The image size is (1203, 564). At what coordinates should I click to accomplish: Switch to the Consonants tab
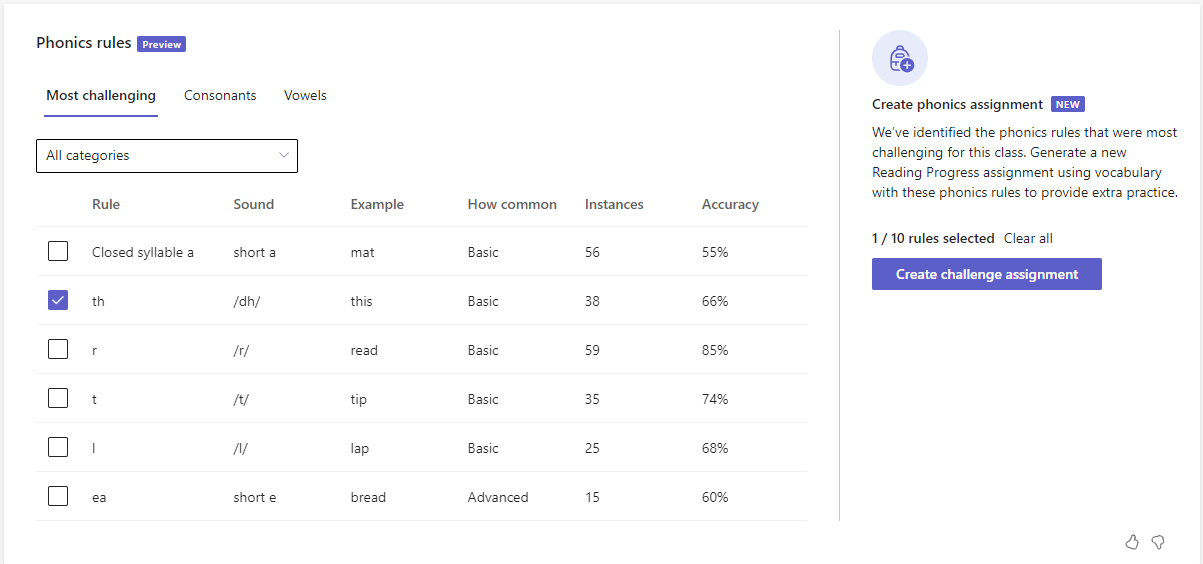point(220,96)
